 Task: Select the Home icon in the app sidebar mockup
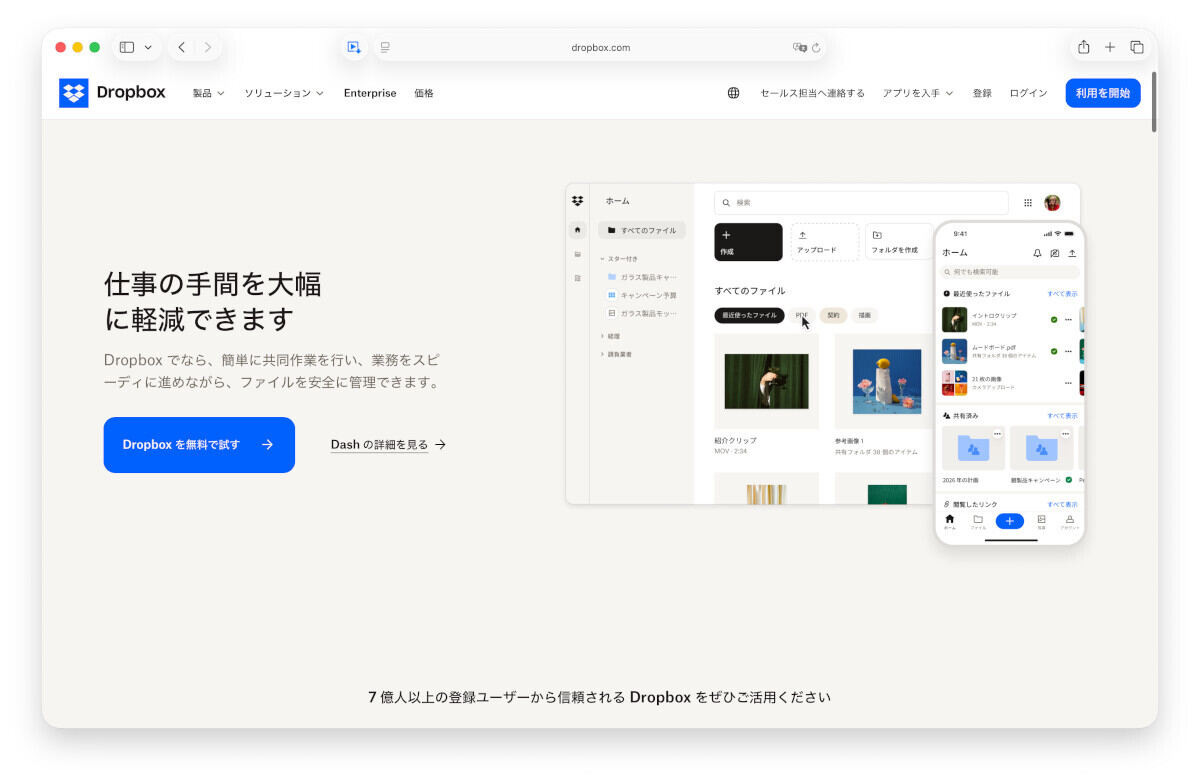[576, 230]
